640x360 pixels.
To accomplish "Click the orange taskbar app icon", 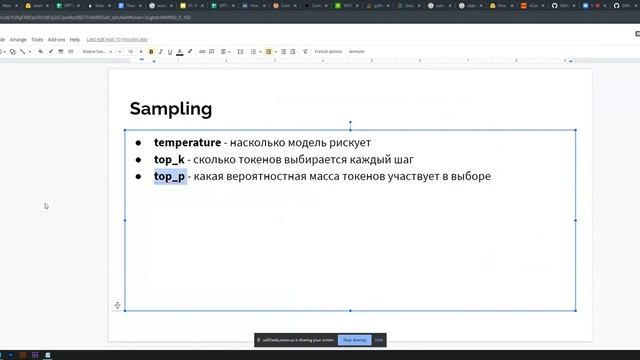I will [23, 355].
